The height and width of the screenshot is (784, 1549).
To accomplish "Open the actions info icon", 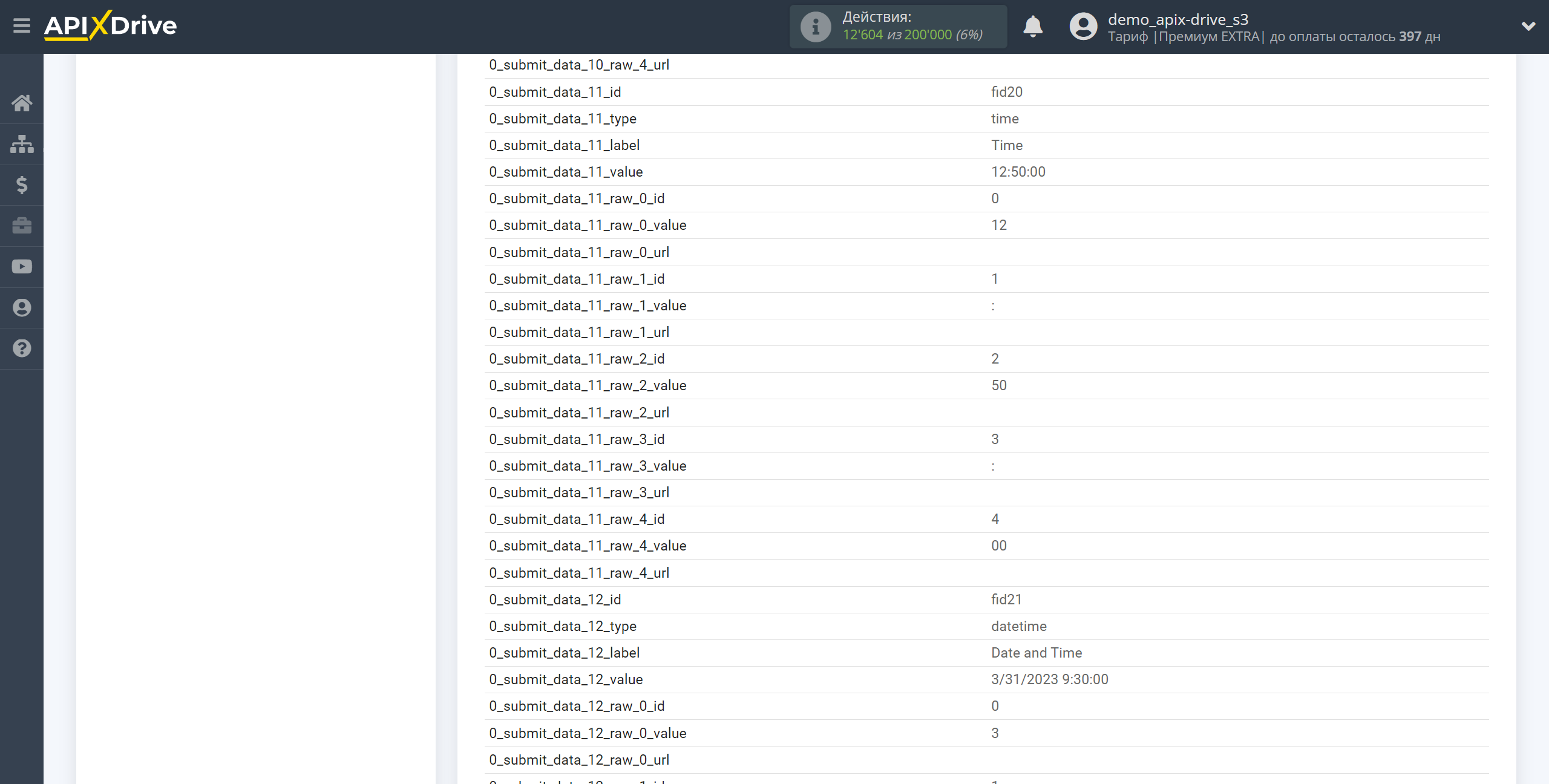I will tap(816, 27).
